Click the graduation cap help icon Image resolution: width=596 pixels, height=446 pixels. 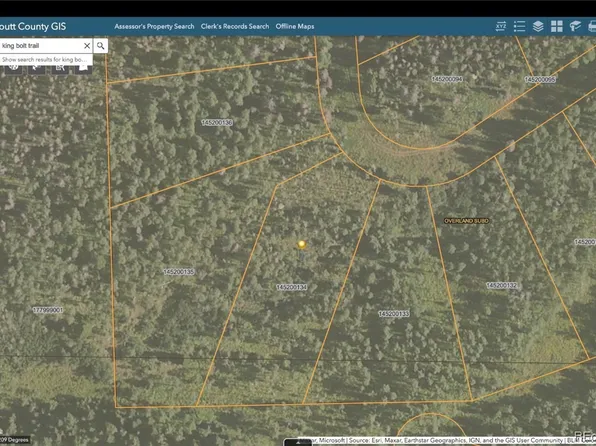coord(575,26)
